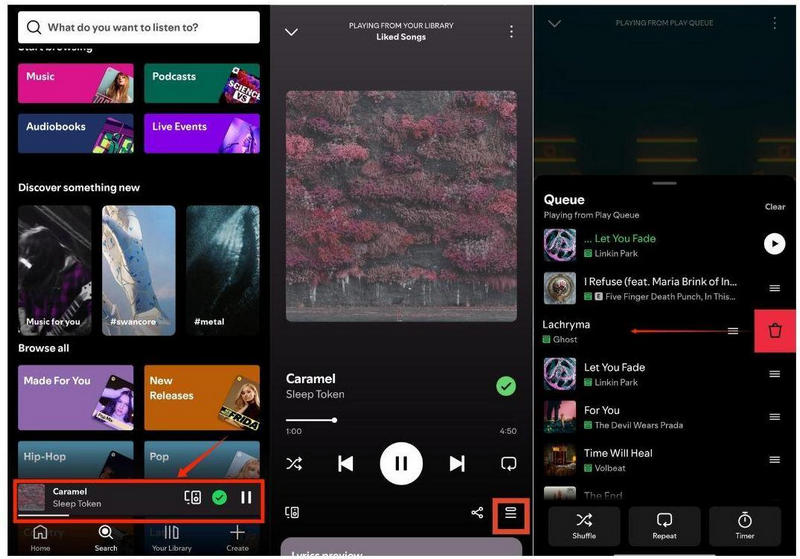Open the Made For You card

[76, 397]
